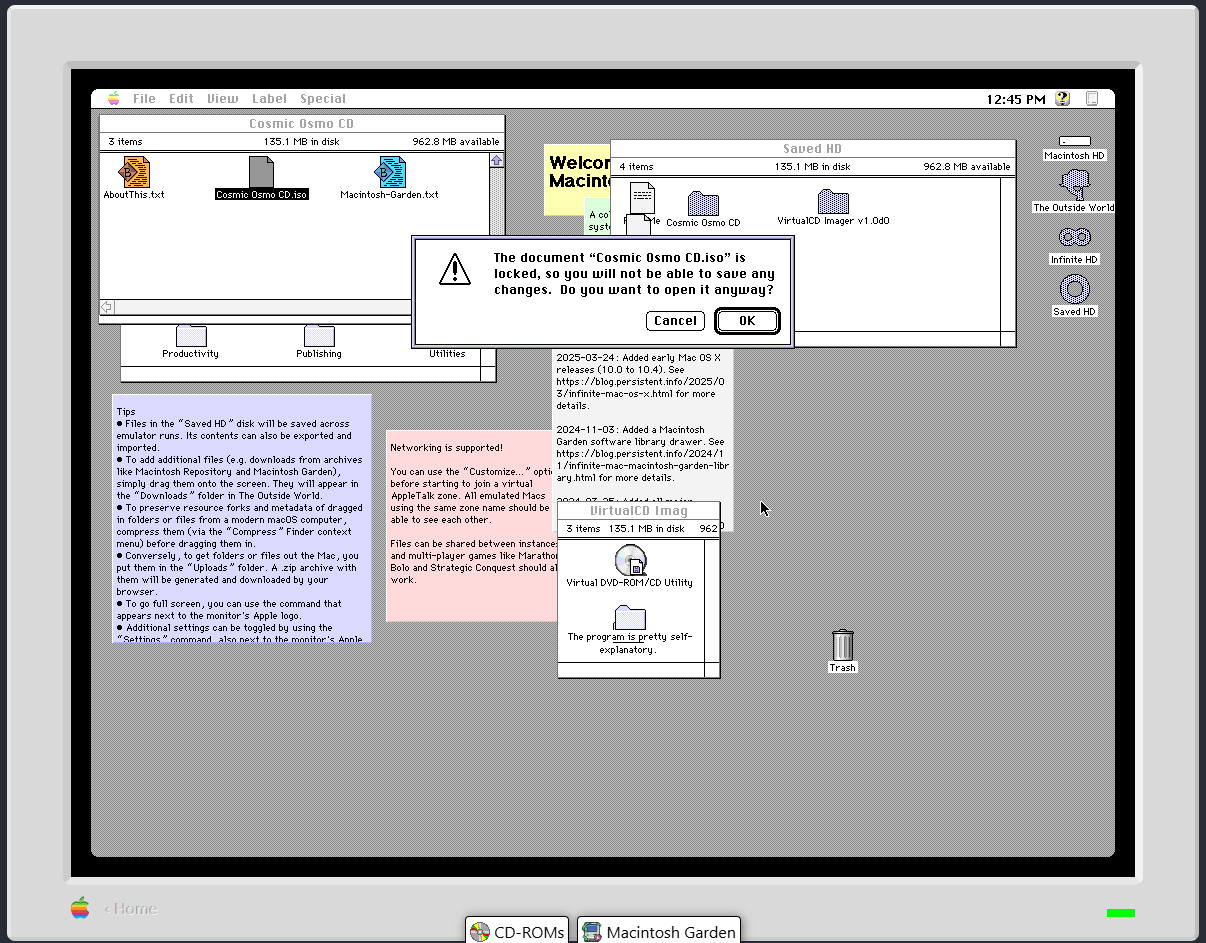Image resolution: width=1206 pixels, height=943 pixels.
Task: Open the Infinite HD disk icon
Action: [1074, 238]
